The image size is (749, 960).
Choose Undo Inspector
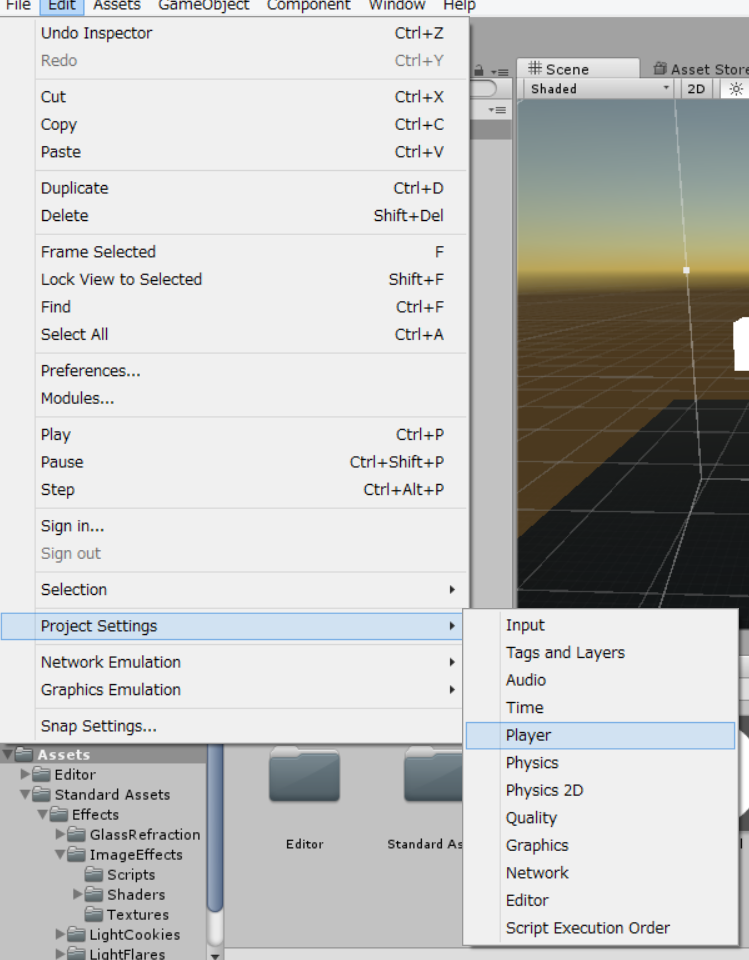click(242, 33)
